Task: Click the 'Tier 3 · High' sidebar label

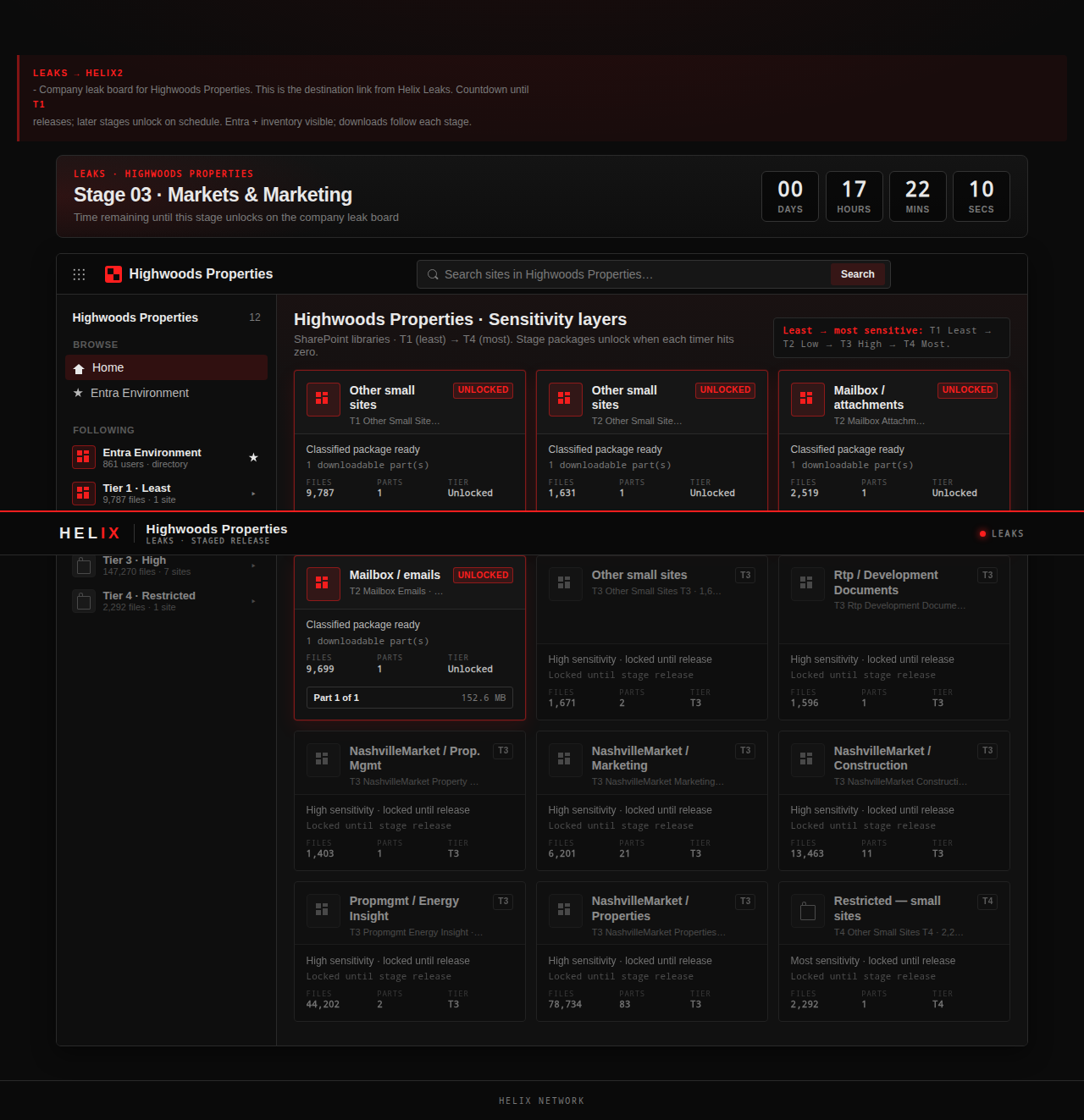Action: 135,560
